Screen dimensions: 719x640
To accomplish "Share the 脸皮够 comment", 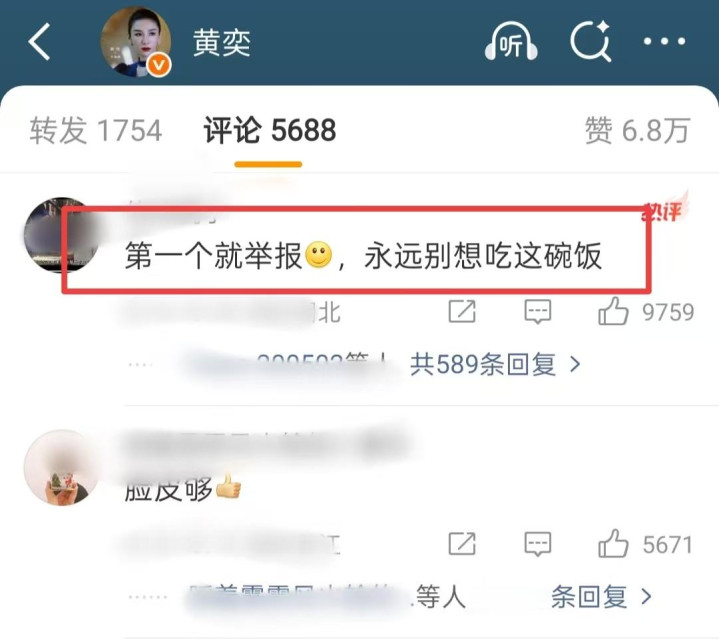I will [462, 544].
